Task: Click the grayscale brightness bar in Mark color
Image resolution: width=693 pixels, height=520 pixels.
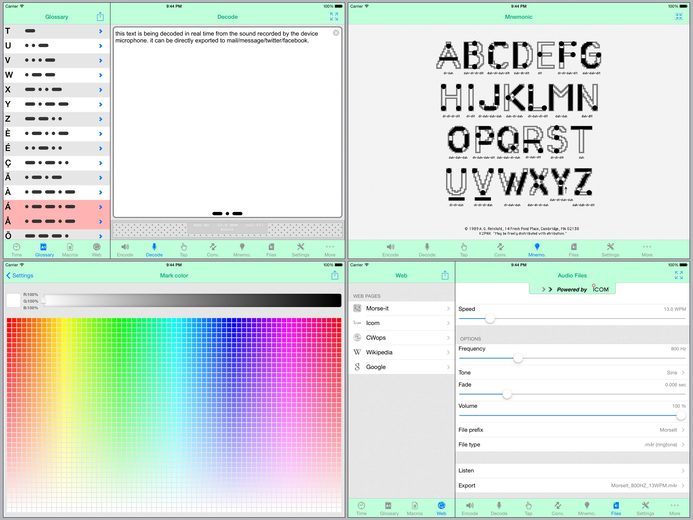Action: point(193,300)
